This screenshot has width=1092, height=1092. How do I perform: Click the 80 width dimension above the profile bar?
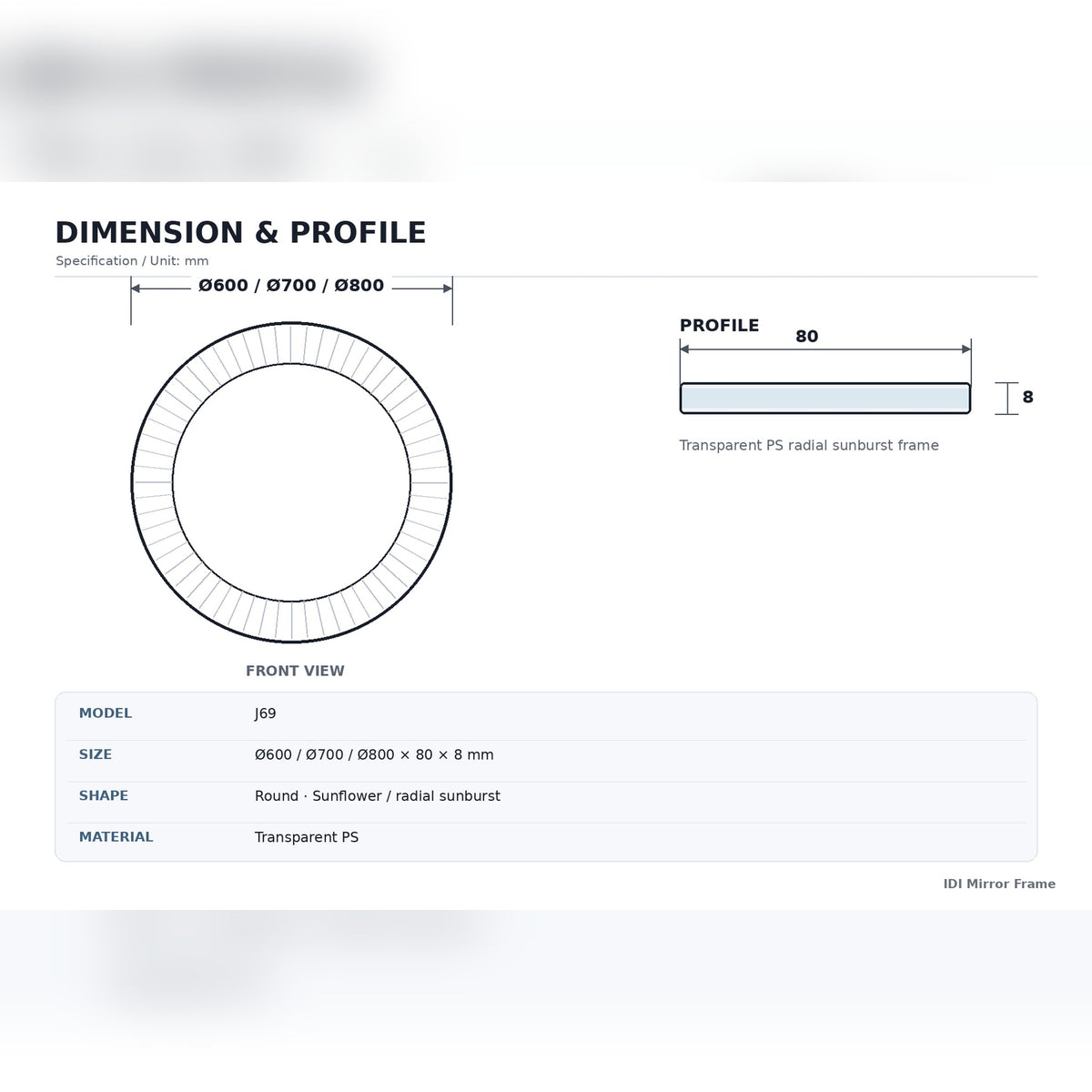[x=807, y=337]
